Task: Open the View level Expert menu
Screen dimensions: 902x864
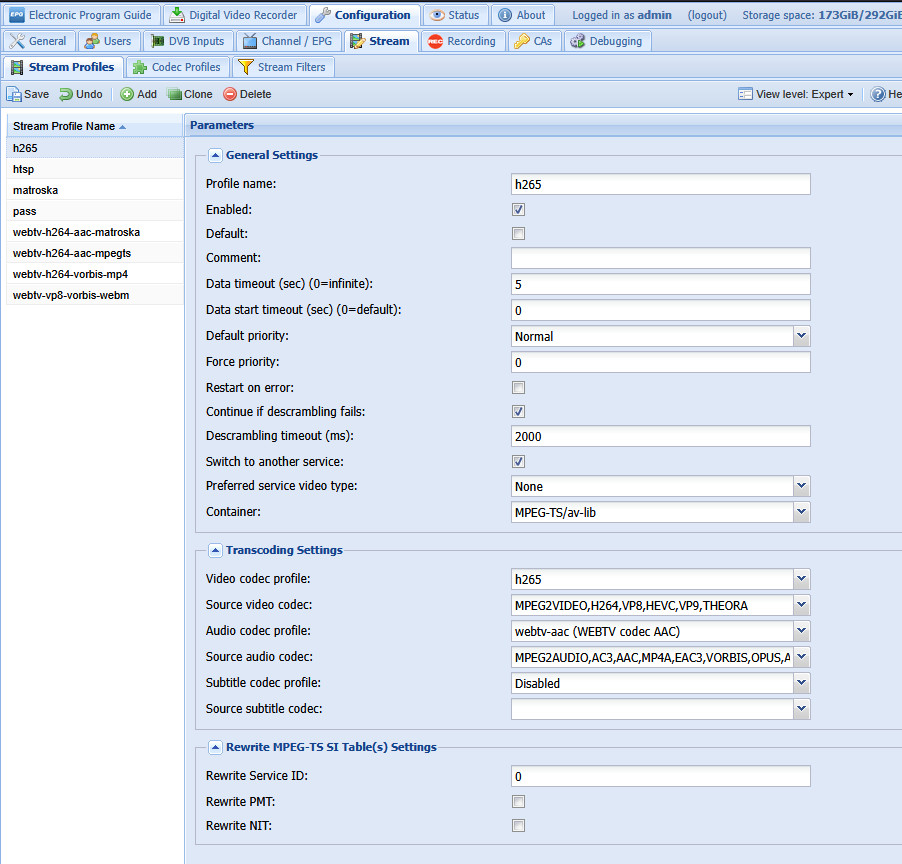Action: (797, 94)
